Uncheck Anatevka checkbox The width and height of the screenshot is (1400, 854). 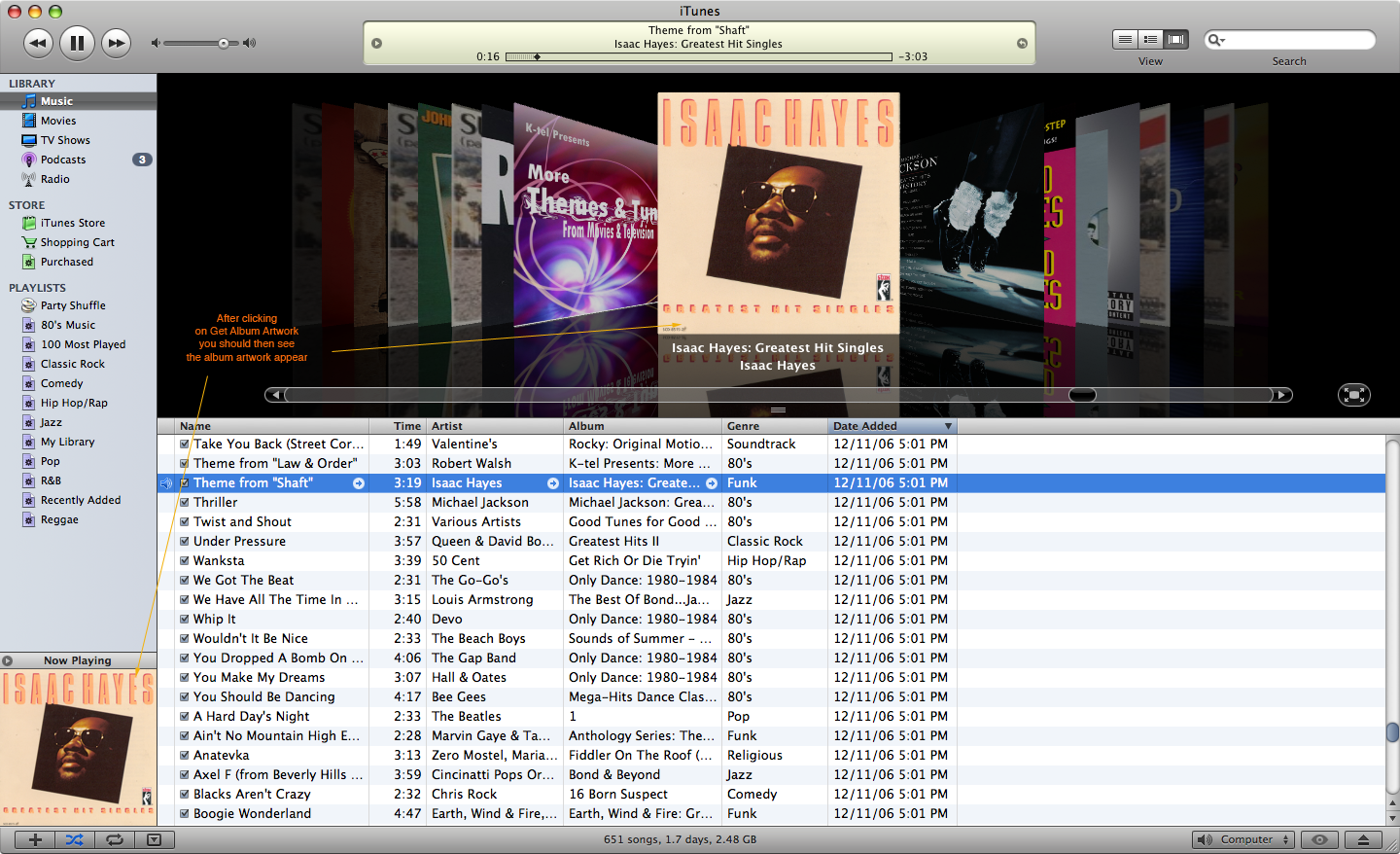(184, 755)
